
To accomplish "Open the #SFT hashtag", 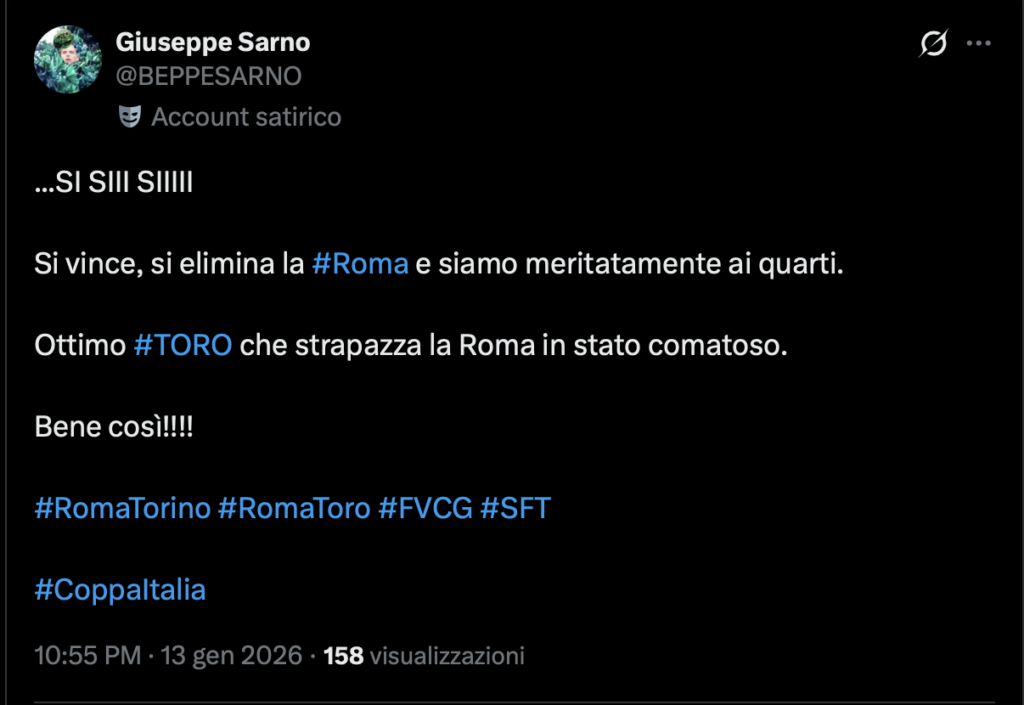I will tap(517, 508).
